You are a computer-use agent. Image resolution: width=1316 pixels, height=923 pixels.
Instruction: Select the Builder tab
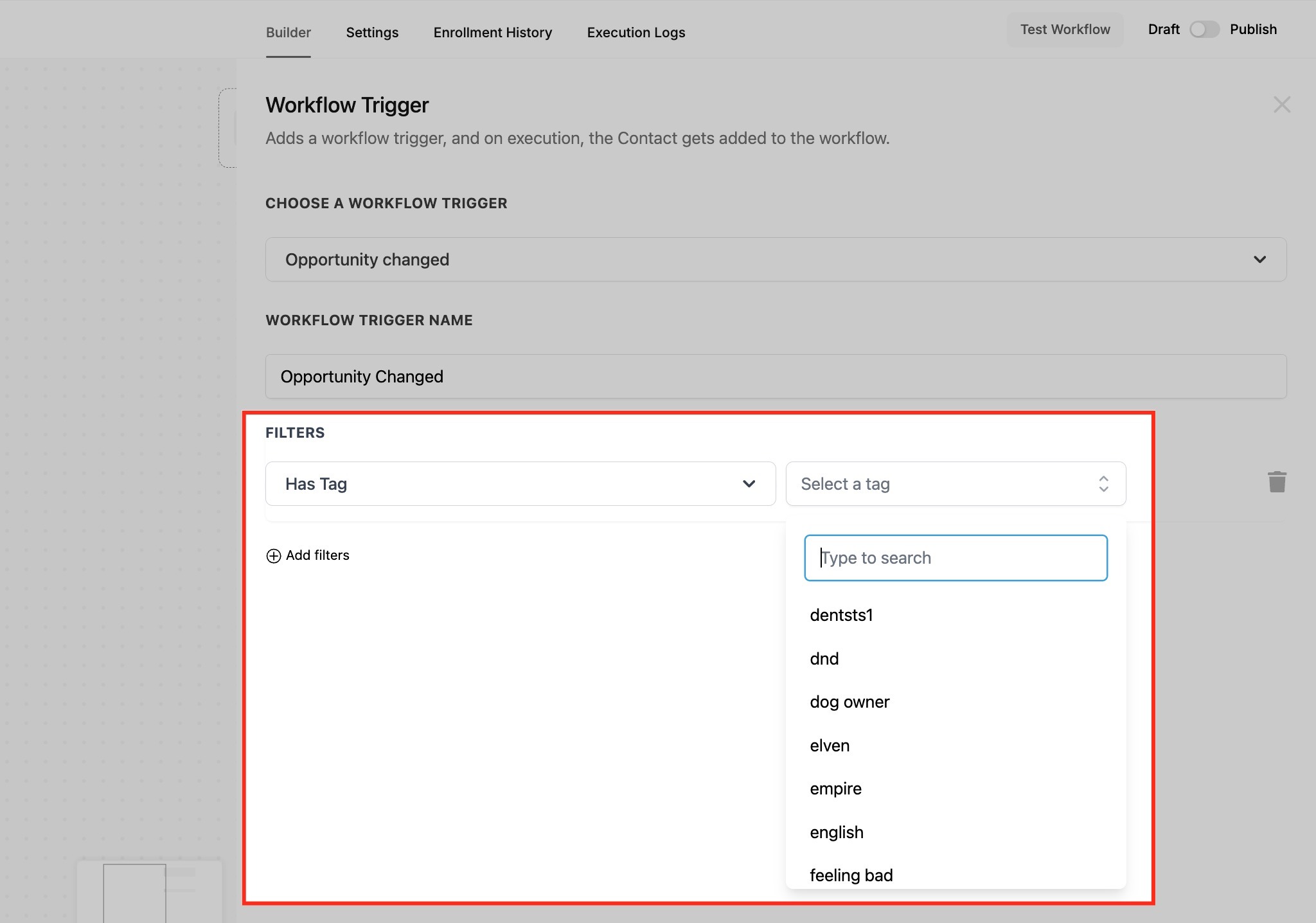click(288, 32)
